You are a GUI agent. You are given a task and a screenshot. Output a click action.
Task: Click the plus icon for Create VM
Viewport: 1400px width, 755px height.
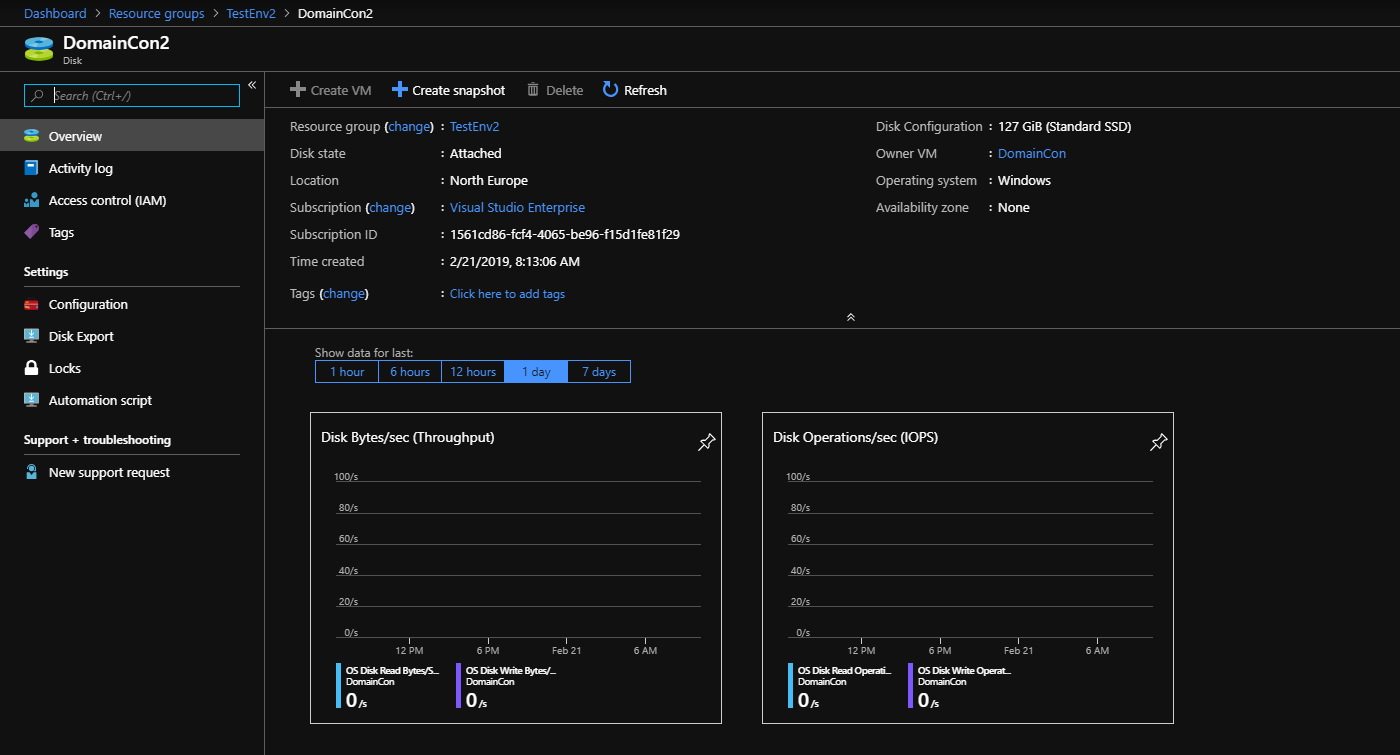point(298,90)
